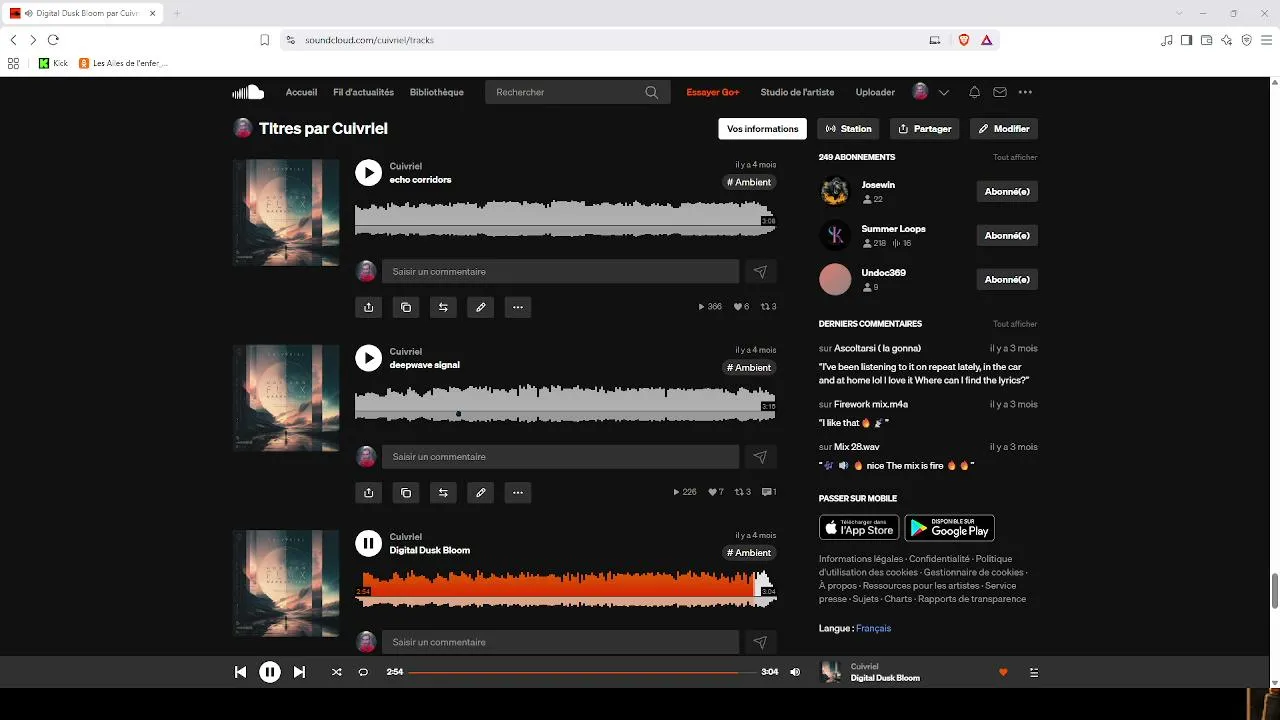
Task: Send comment on echo corridors
Action: click(760, 272)
